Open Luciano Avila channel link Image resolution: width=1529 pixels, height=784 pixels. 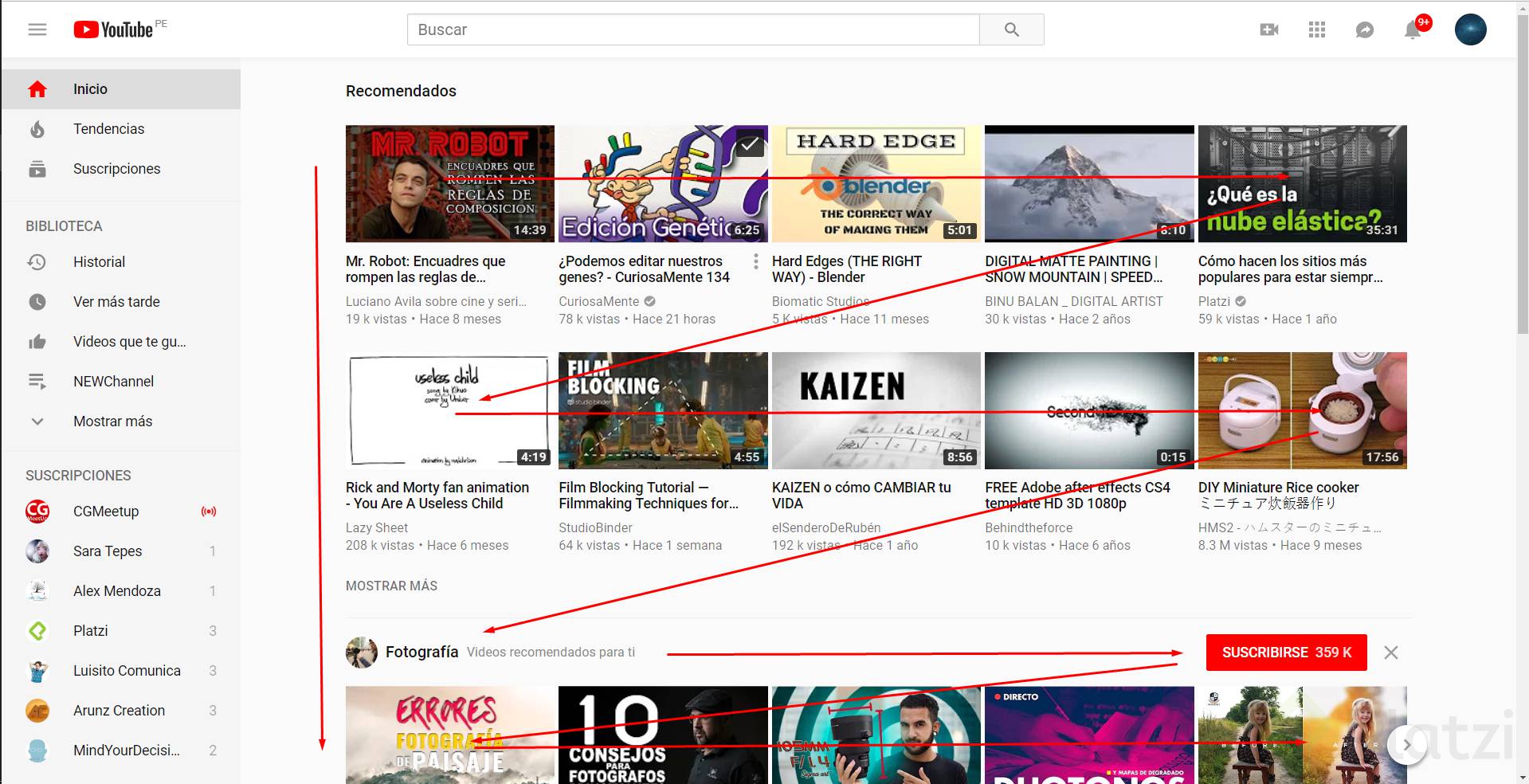436,301
